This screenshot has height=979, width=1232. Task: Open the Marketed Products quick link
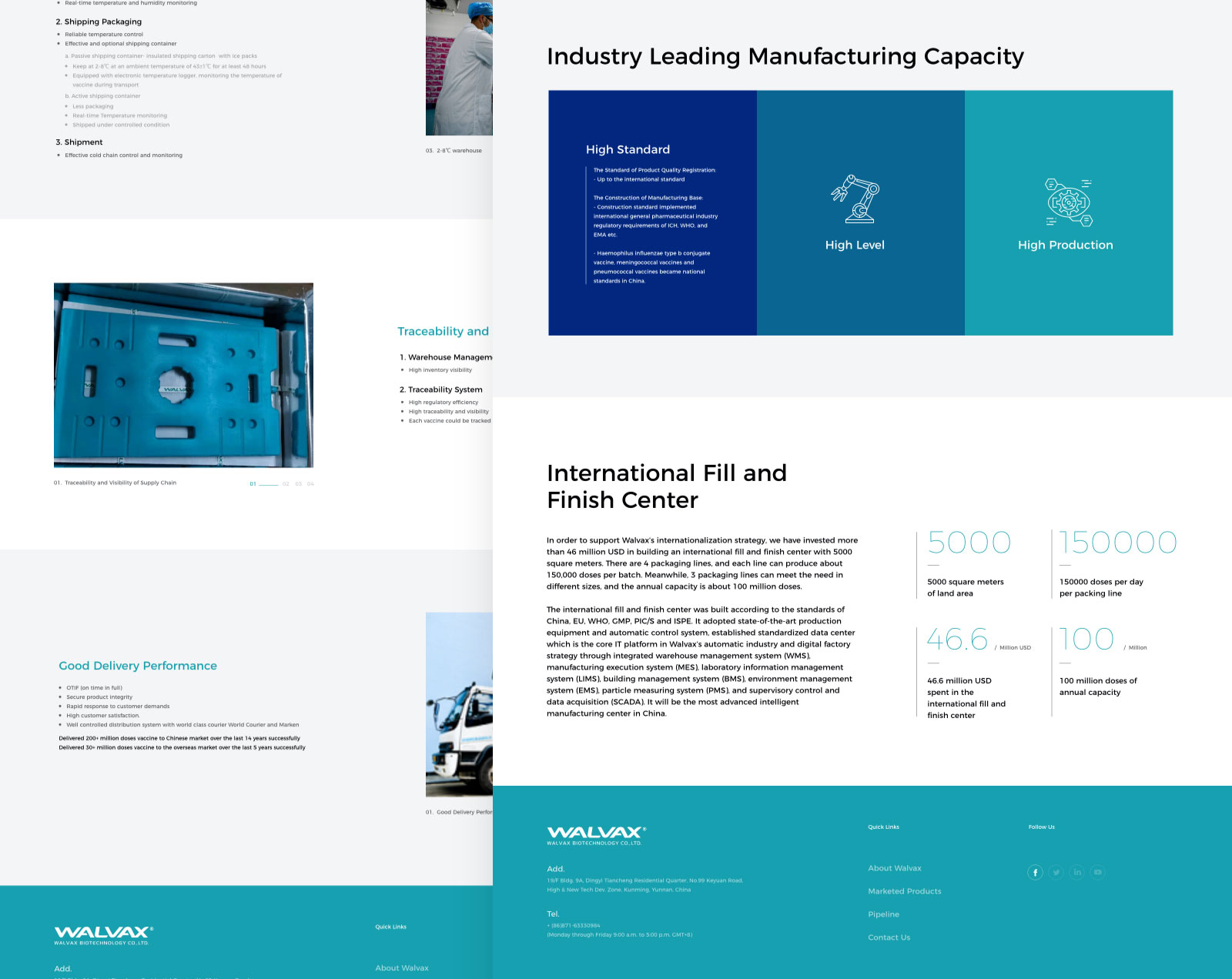pos(905,891)
